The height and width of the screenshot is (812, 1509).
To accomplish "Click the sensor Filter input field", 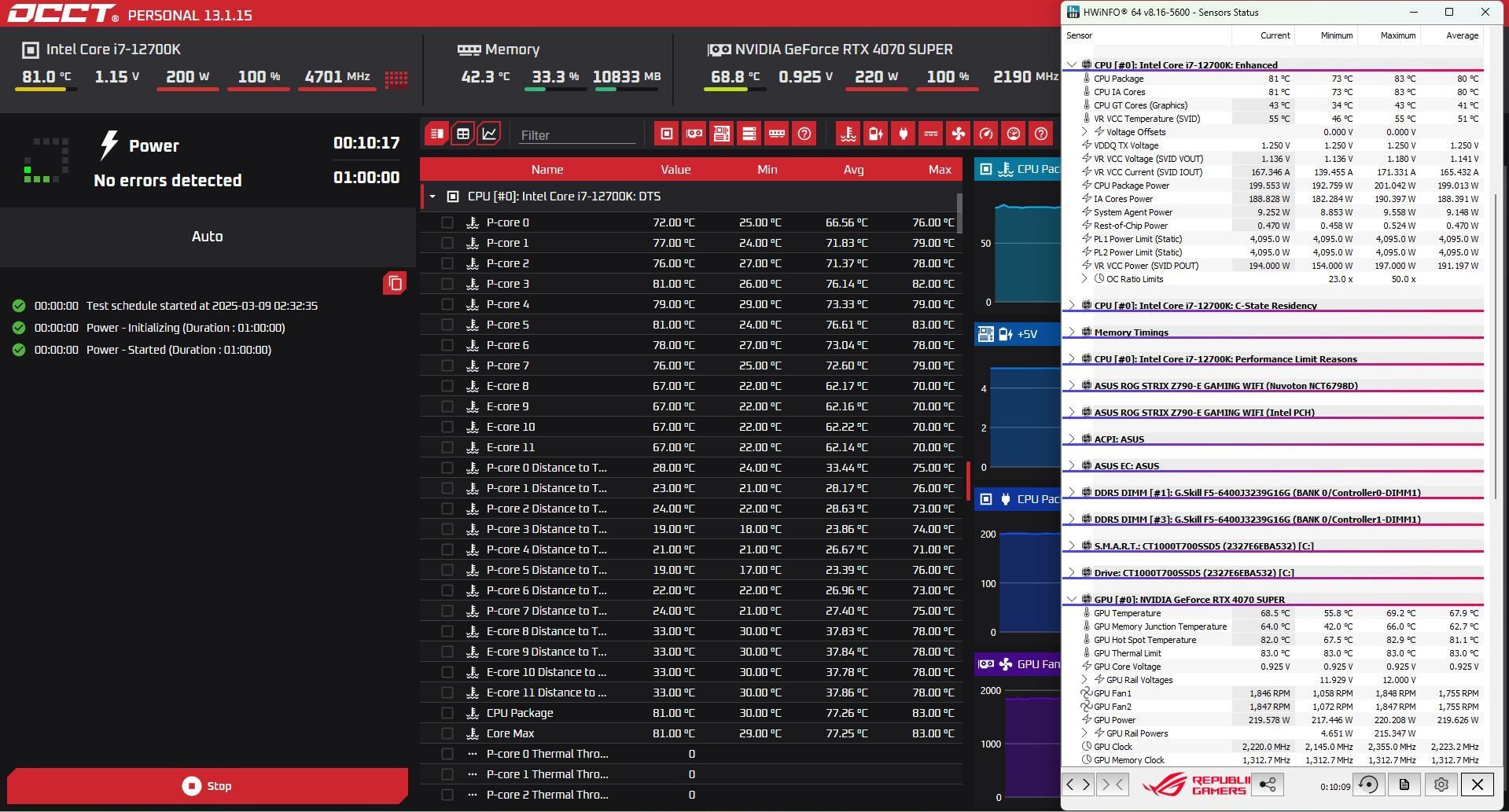I will (x=577, y=135).
